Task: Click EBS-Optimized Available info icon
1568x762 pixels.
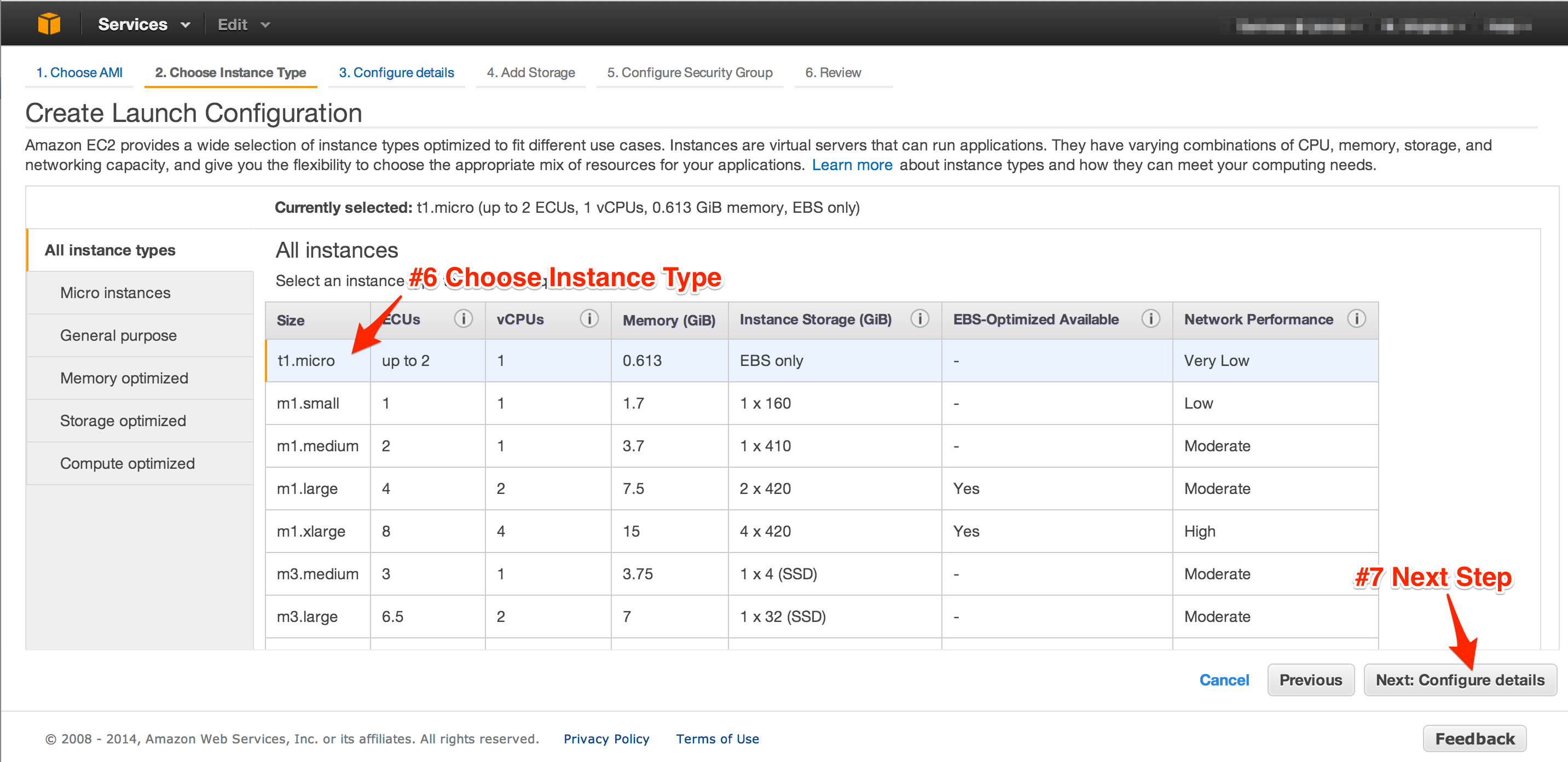Action: point(1150,318)
